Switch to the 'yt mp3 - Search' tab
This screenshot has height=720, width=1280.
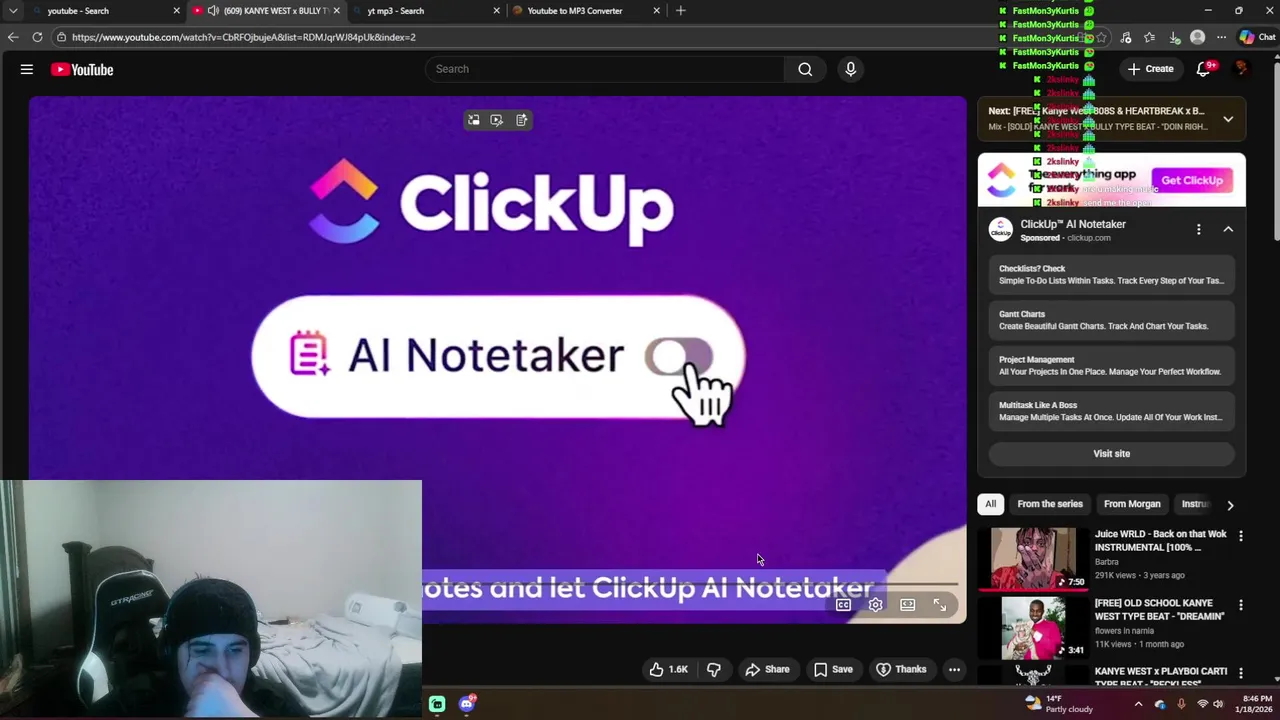pyautogui.click(x=425, y=11)
